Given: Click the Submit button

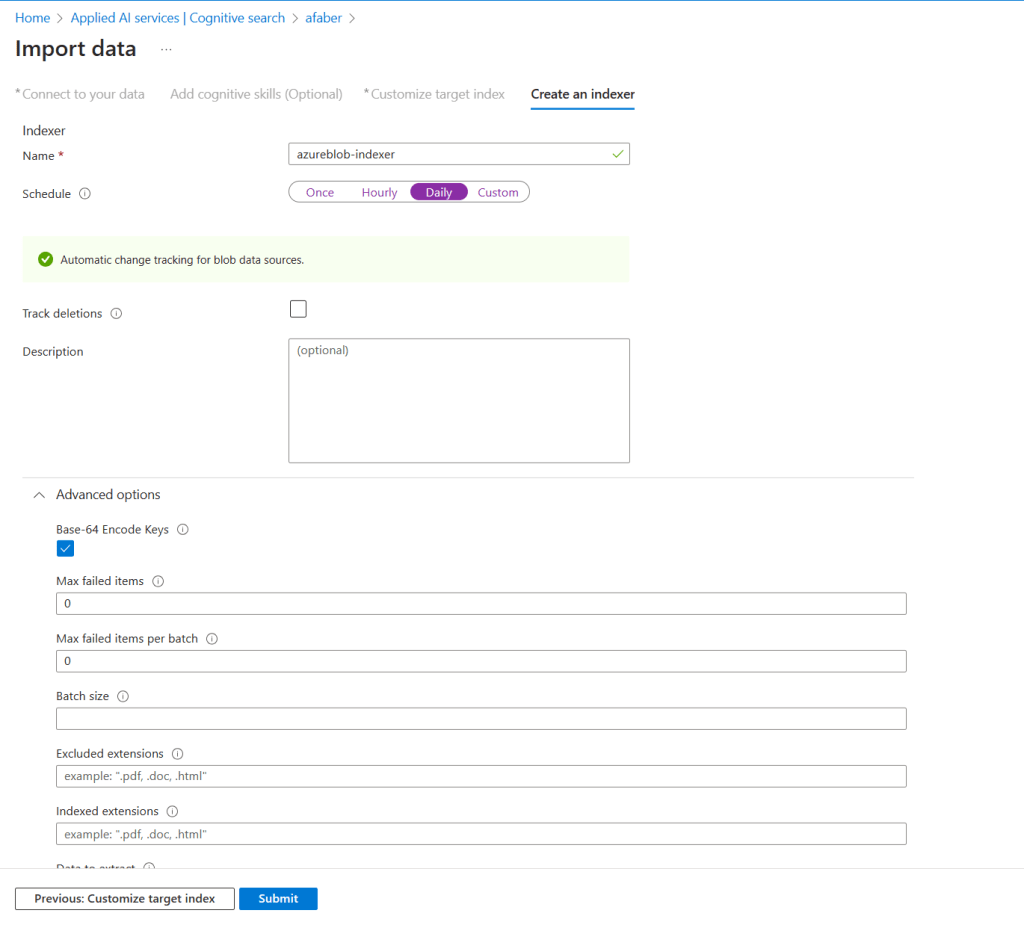Looking at the screenshot, I should (278, 899).
